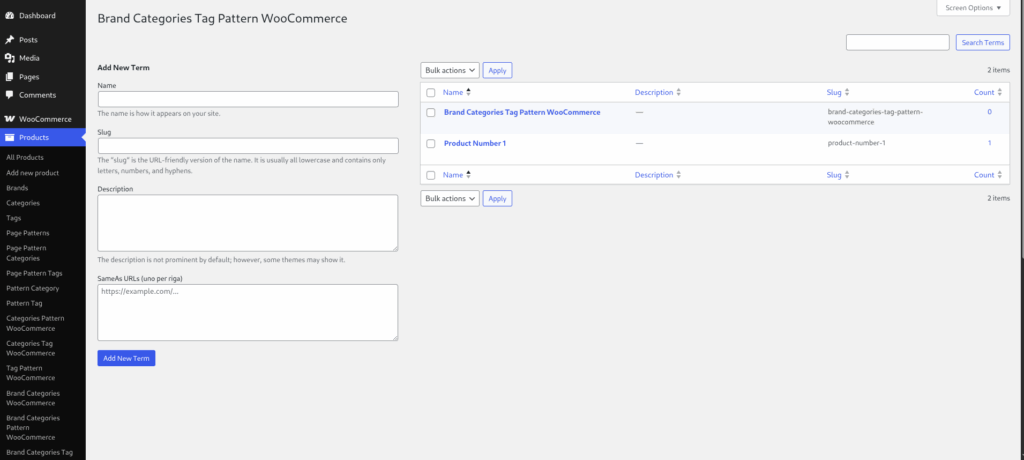Click the top Apply button
This screenshot has height=460, width=1024.
point(498,70)
